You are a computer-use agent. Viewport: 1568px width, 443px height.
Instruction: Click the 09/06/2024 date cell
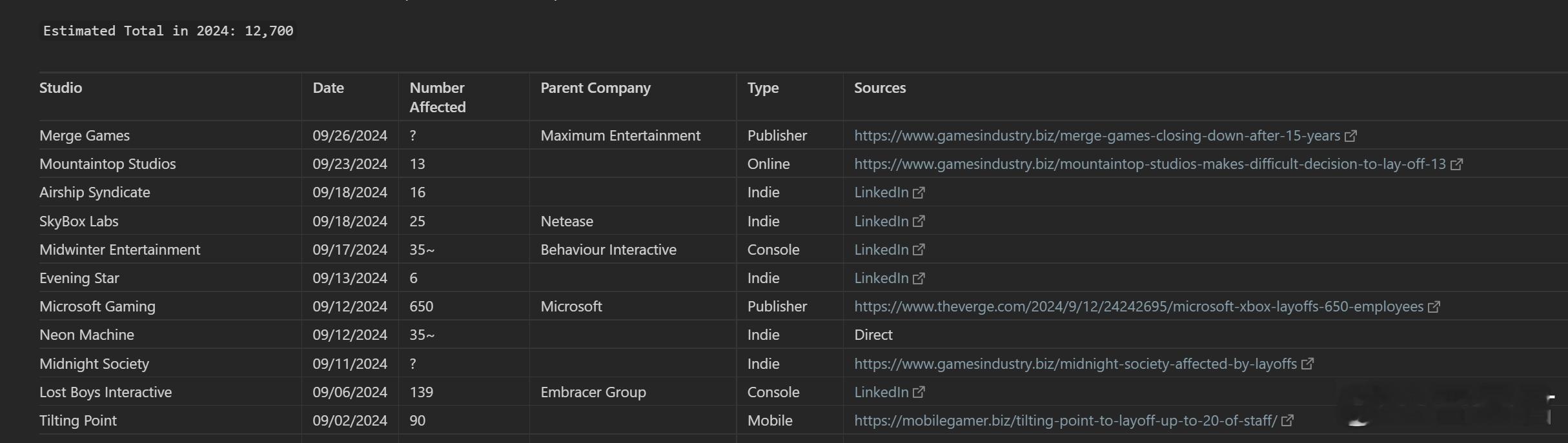(x=350, y=392)
